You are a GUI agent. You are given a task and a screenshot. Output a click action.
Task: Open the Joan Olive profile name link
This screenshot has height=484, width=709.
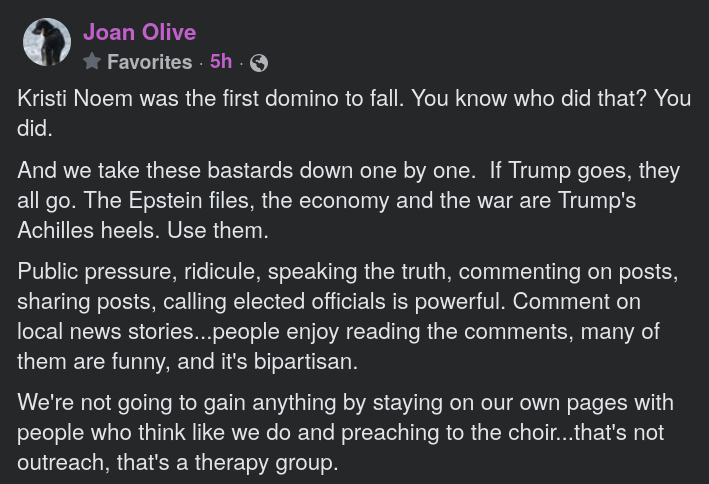coord(139,32)
